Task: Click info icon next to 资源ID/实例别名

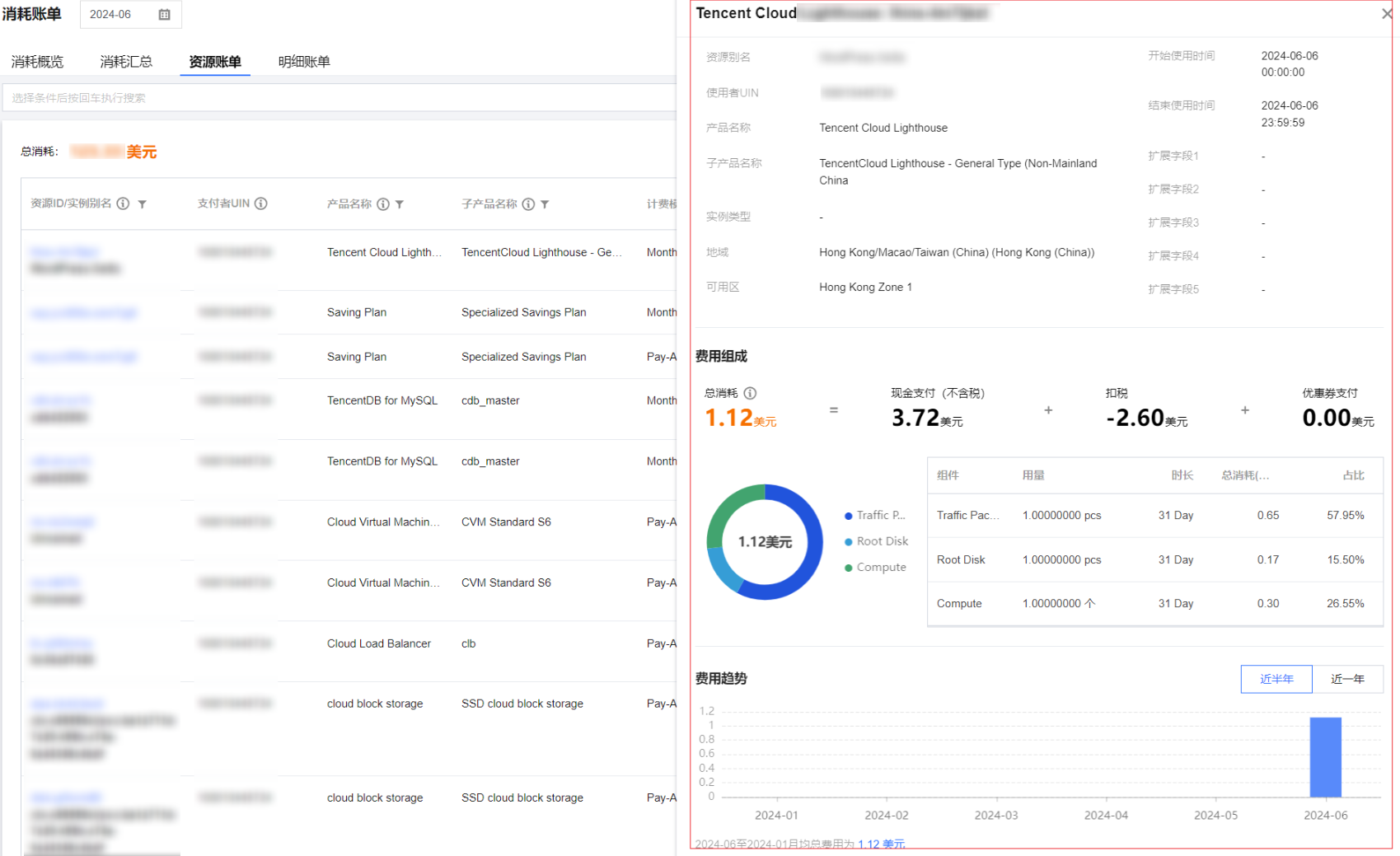Action: (123, 203)
